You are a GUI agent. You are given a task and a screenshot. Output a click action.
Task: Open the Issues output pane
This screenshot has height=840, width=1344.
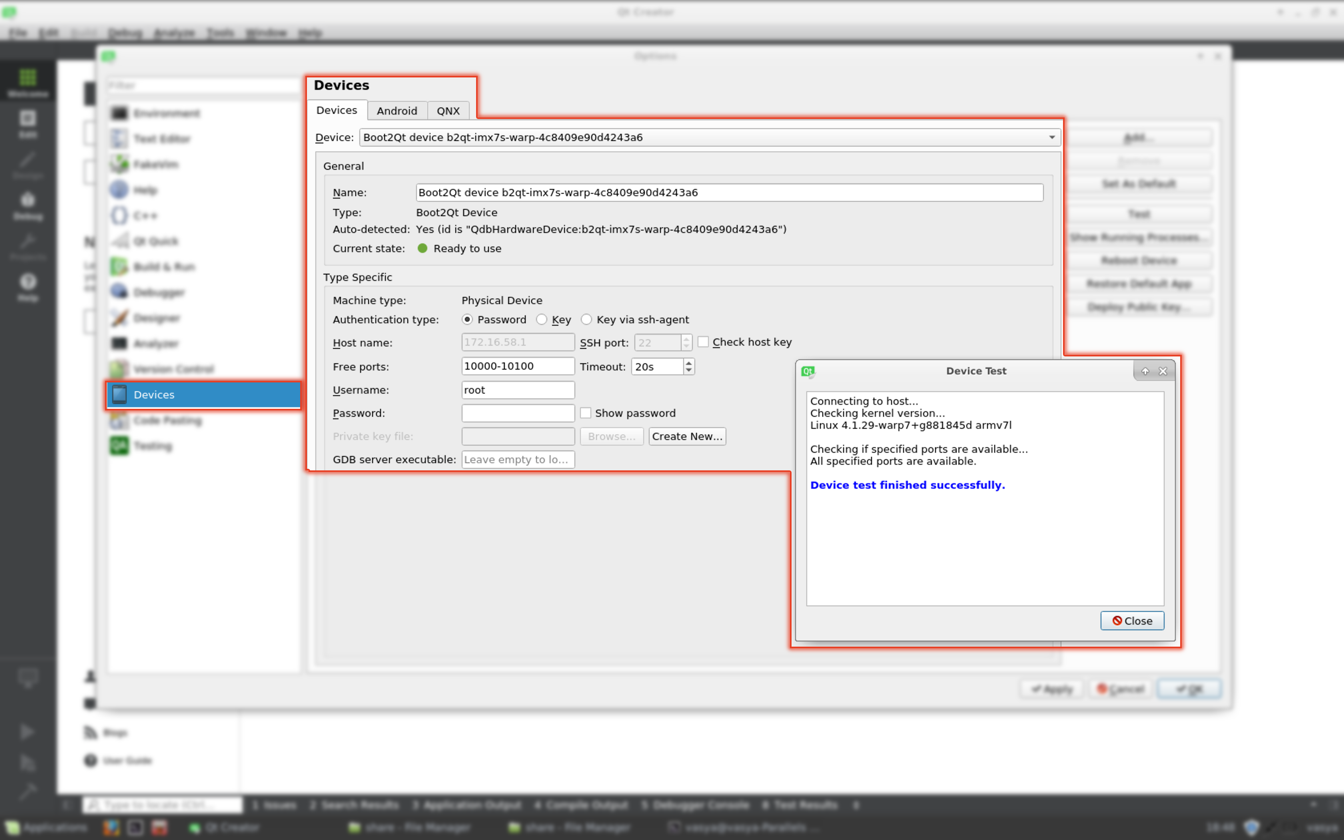(x=274, y=805)
